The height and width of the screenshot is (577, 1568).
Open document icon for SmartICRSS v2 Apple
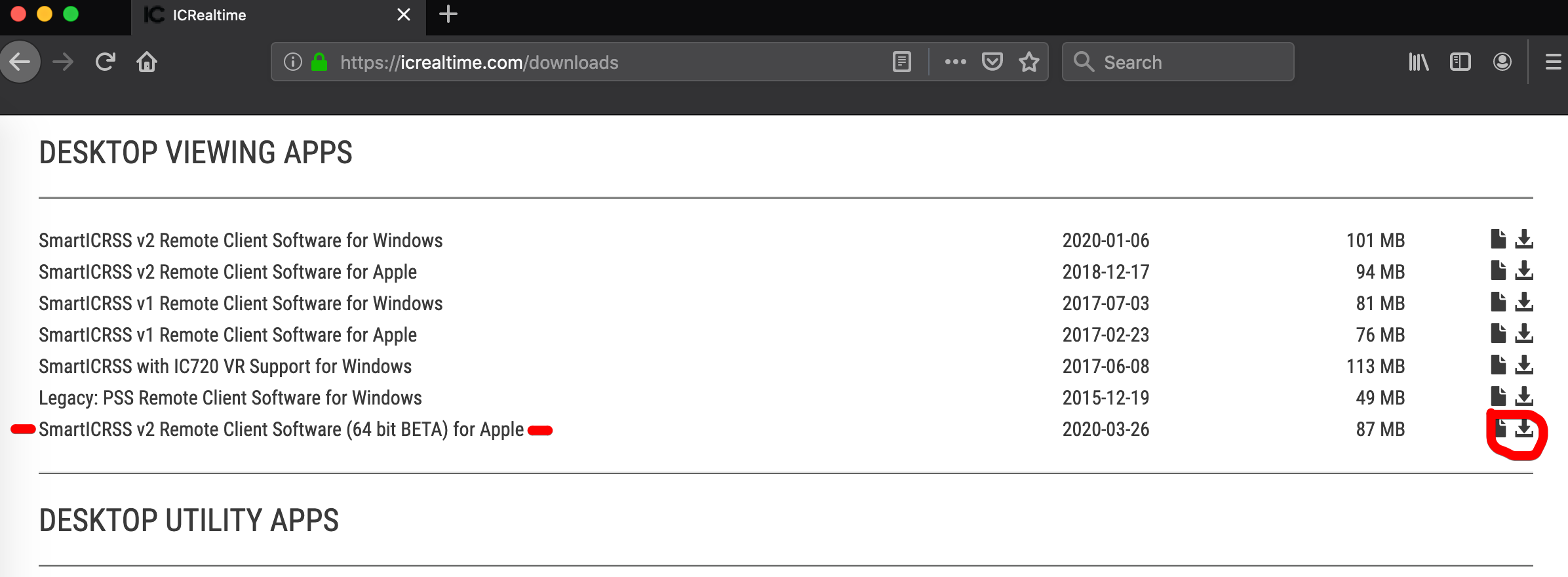point(1498,271)
